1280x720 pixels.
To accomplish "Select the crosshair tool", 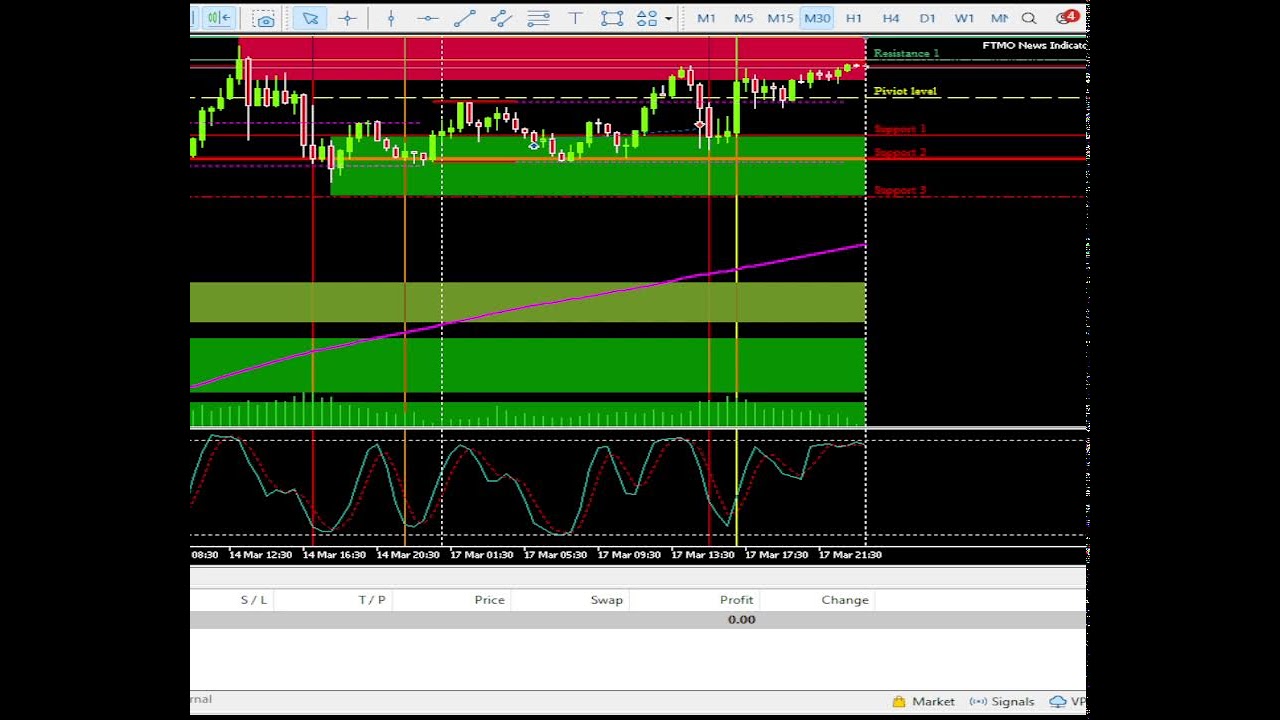I will 347,18.
